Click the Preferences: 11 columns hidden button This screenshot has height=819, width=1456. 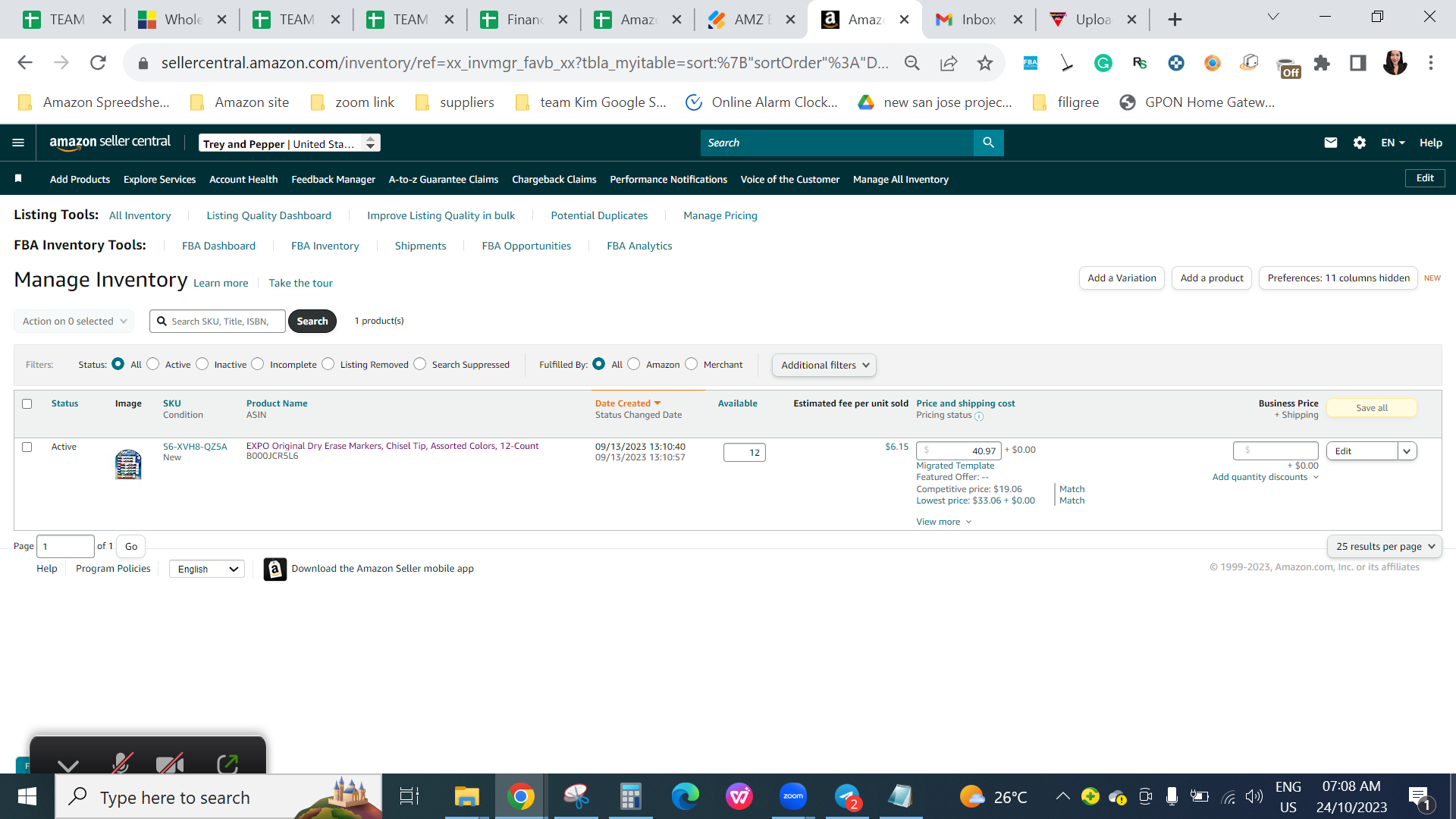coord(1338,278)
